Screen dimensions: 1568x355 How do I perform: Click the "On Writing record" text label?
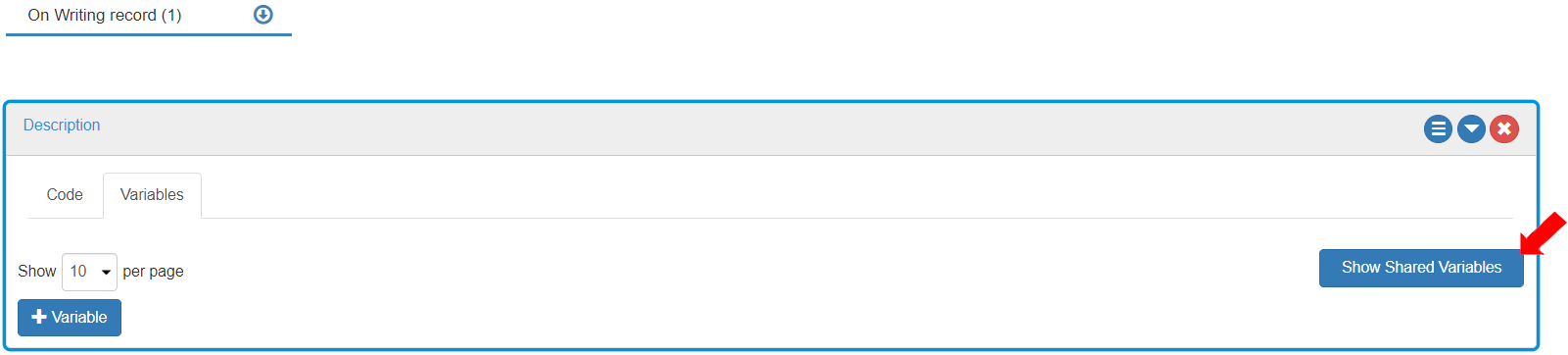(92, 16)
